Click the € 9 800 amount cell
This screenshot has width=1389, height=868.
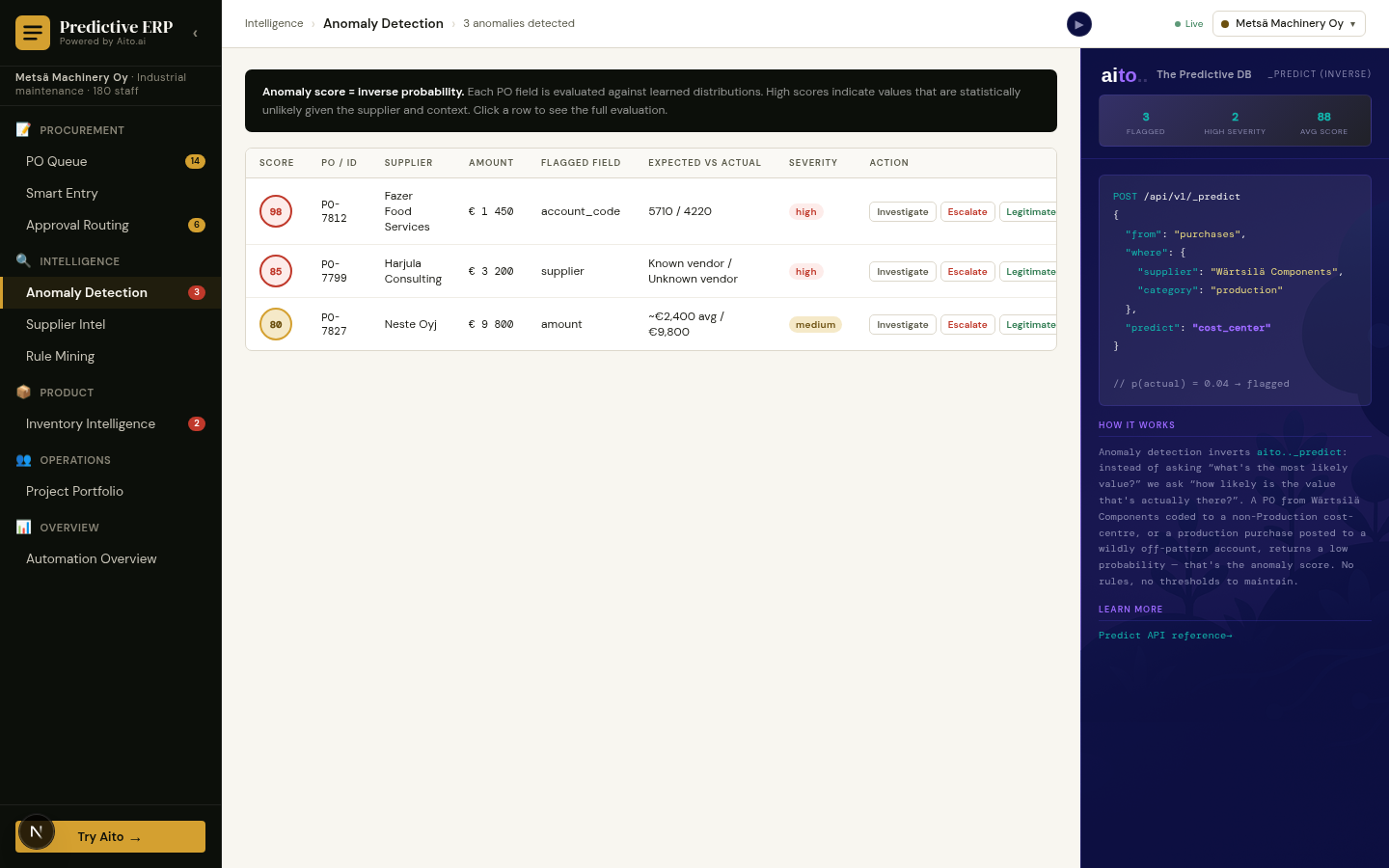point(491,324)
